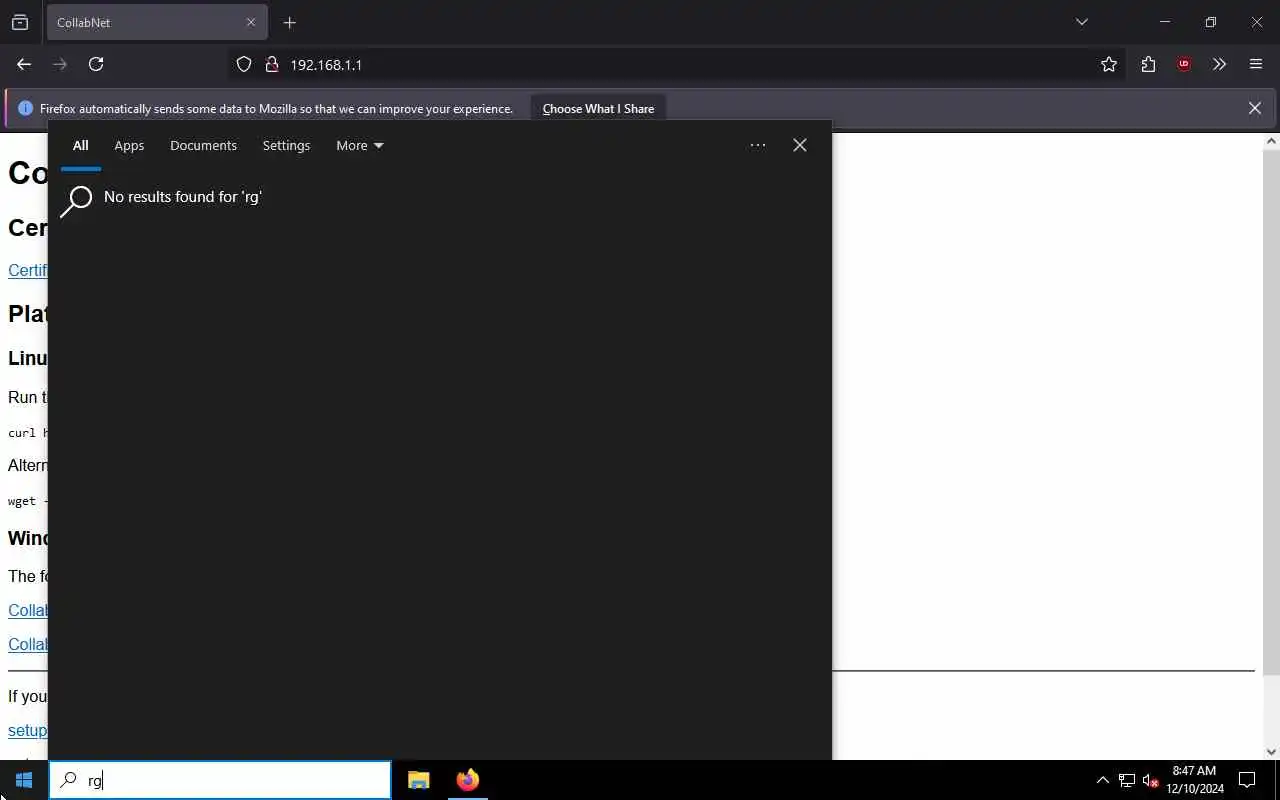Open the Windows notification center
The width and height of the screenshot is (1280, 800).
(x=1247, y=780)
